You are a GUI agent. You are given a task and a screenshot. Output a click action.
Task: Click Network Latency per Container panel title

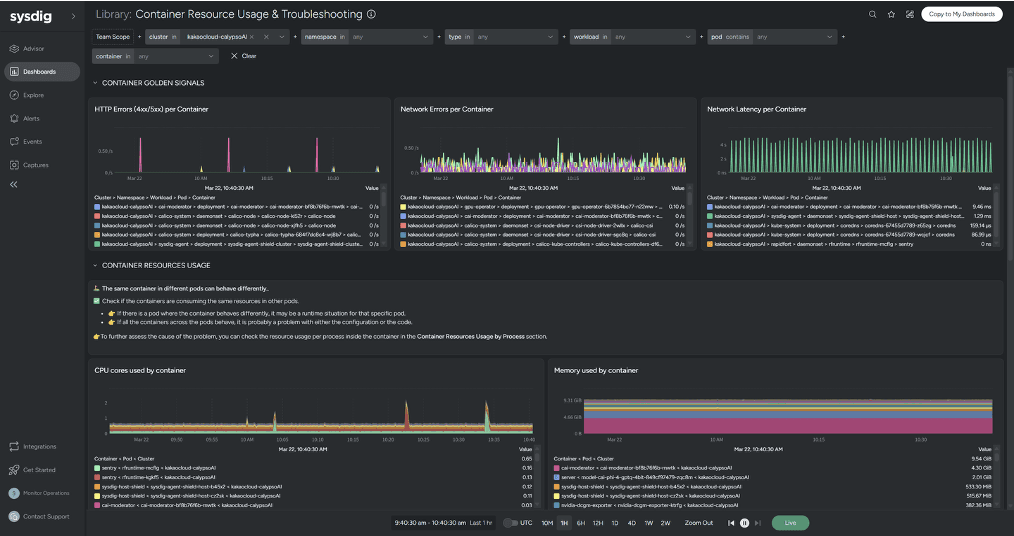point(757,109)
